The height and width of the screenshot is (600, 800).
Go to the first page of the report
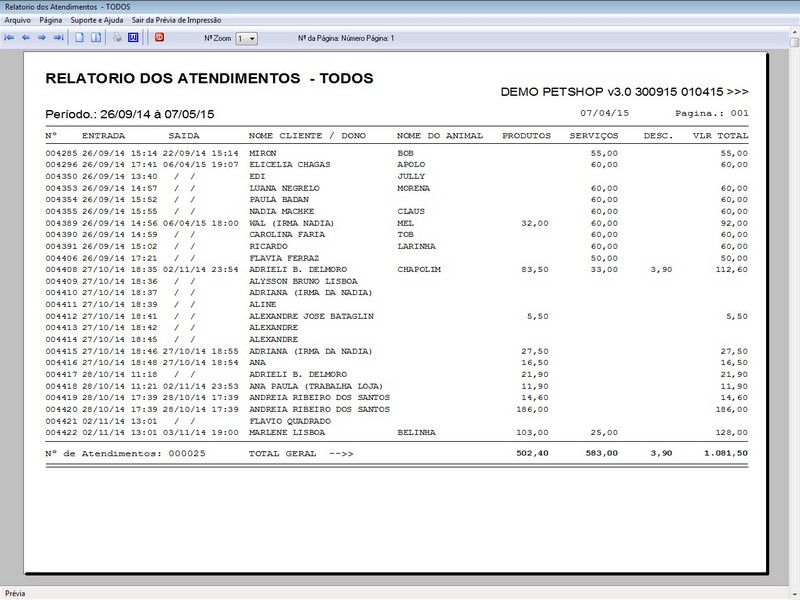point(10,38)
